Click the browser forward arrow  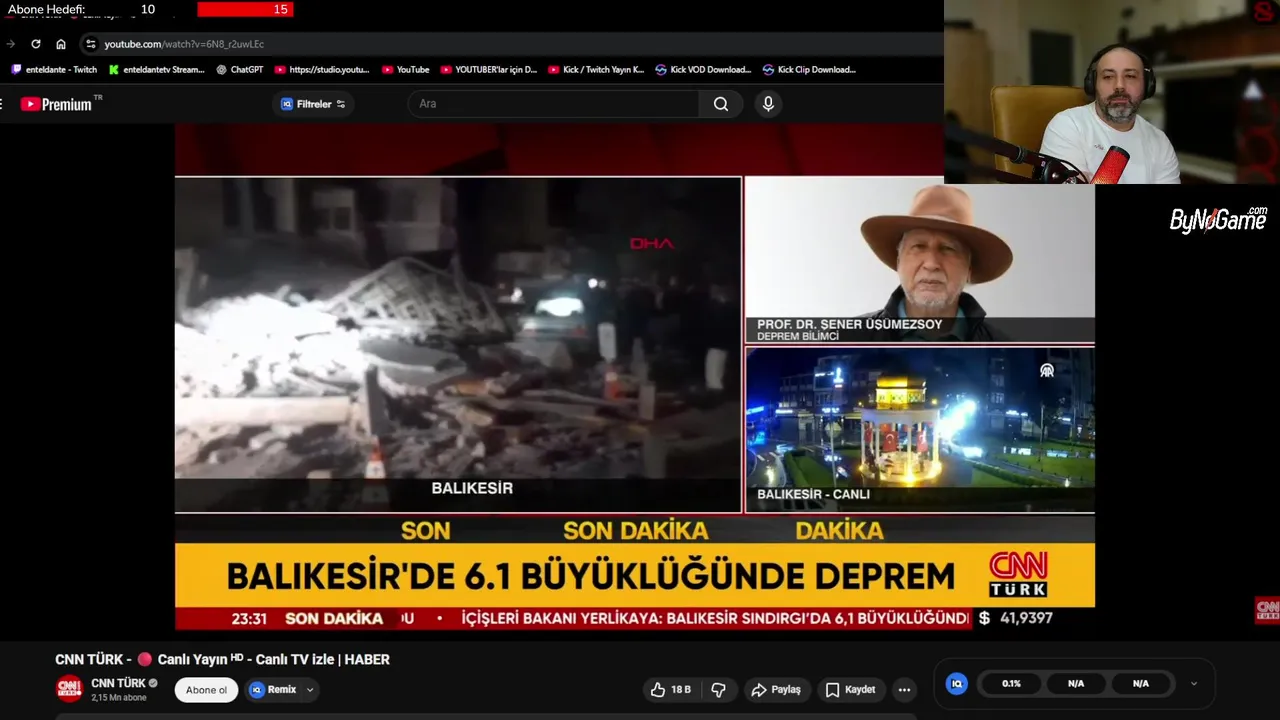coord(11,44)
